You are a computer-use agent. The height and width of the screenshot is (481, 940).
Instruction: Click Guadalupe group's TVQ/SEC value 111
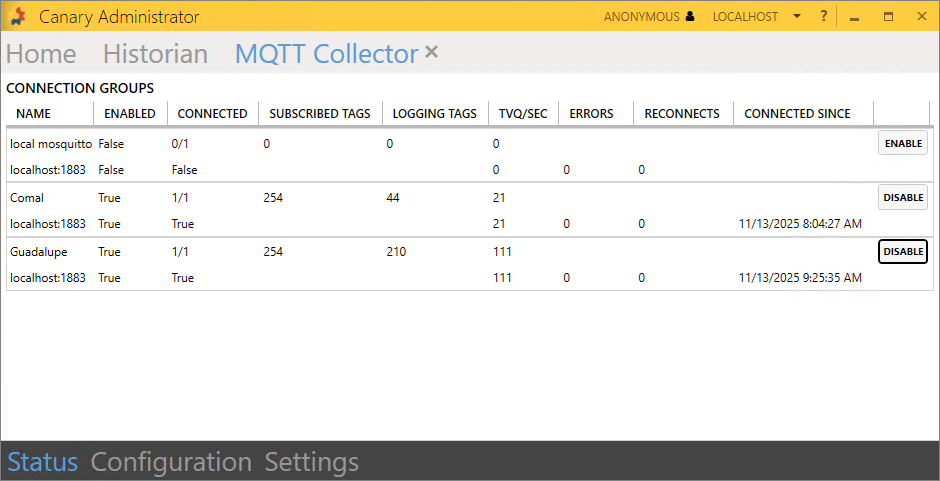click(502, 252)
